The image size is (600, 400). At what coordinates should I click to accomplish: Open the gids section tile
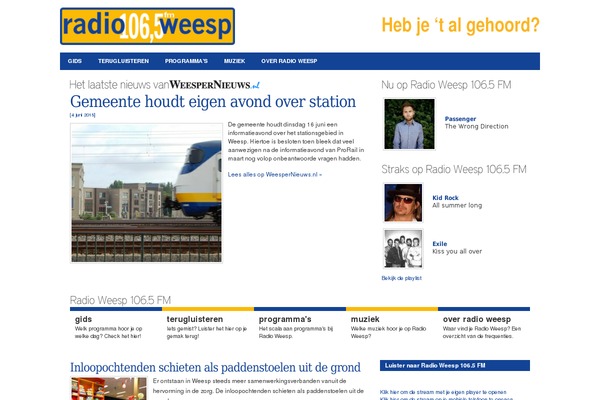[x=116, y=324]
